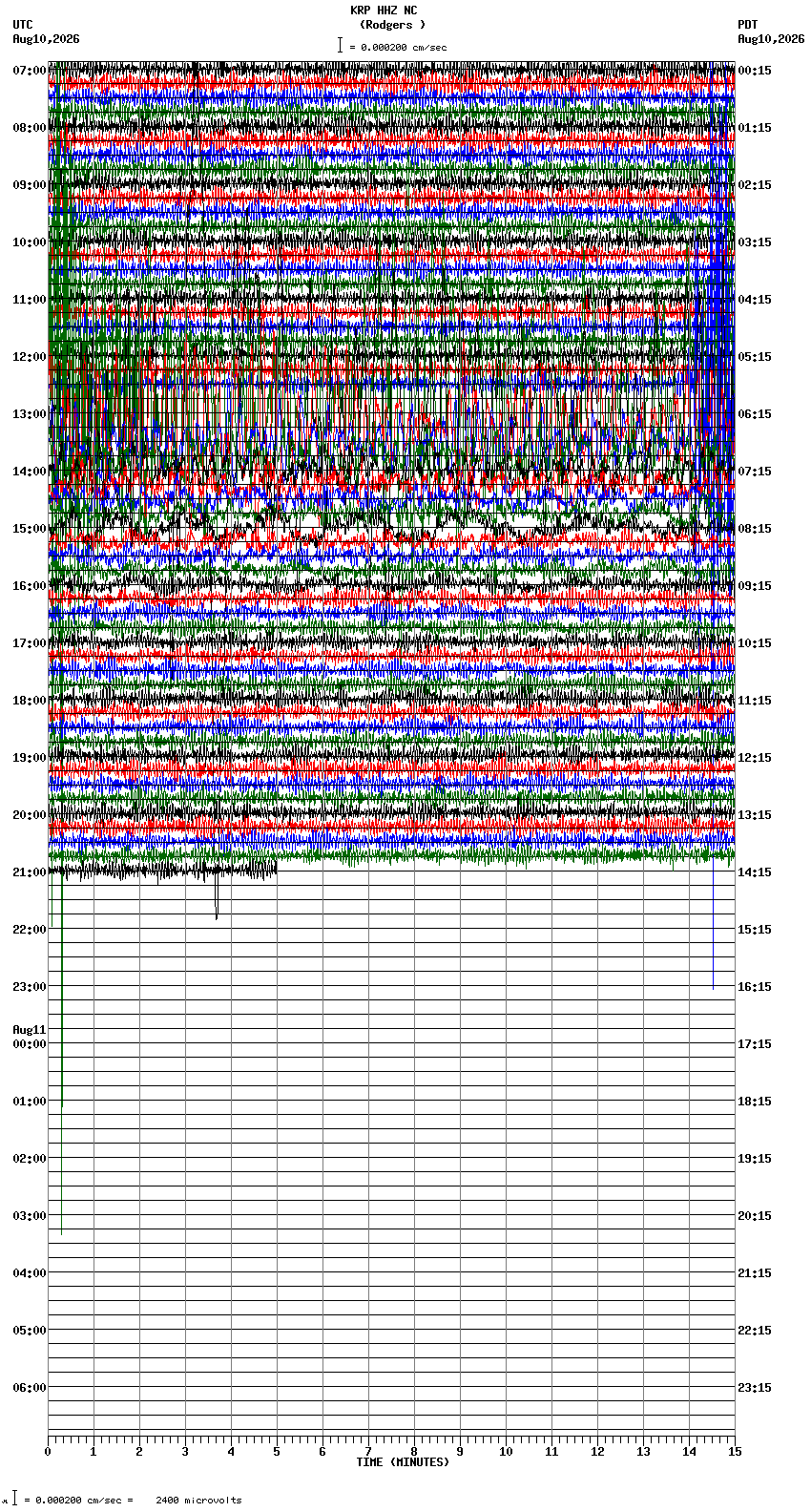Viewport: 811px width, 1512px height.
Task: Click the 18:15 PDT time label
Action: [x=755, y=1102]
